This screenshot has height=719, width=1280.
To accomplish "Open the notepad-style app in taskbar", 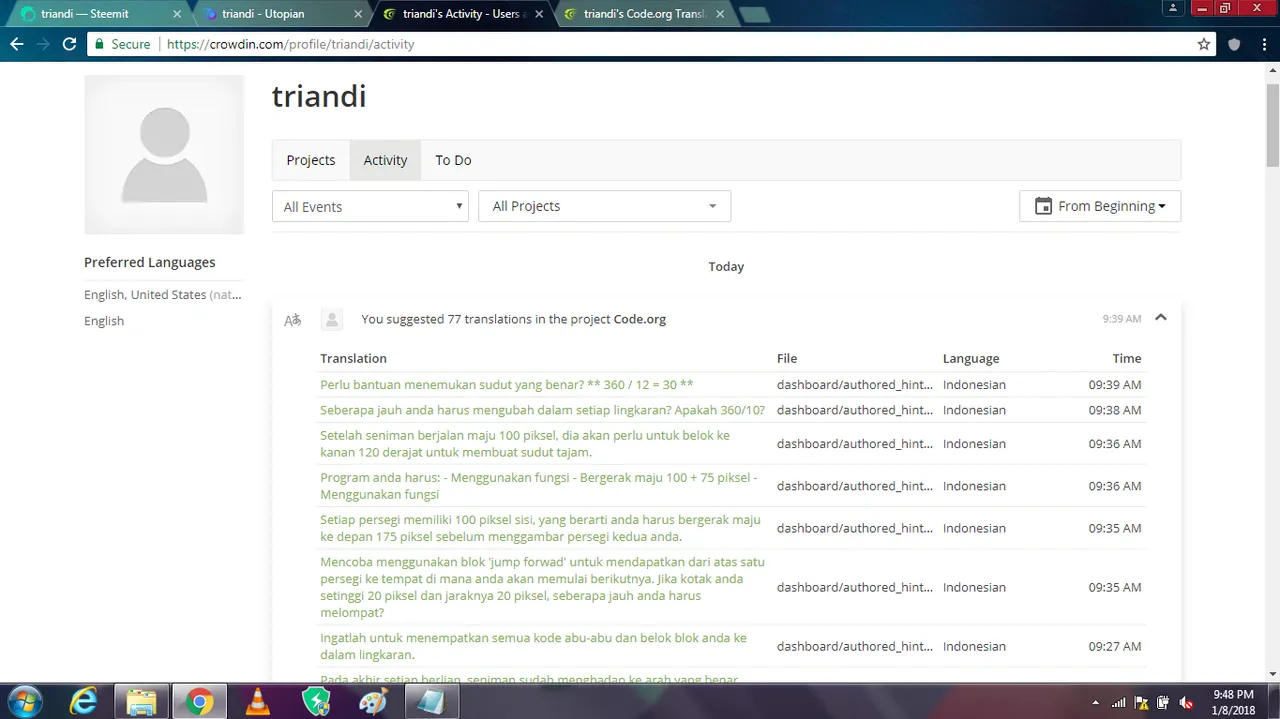I will click(x=431, y=702).
